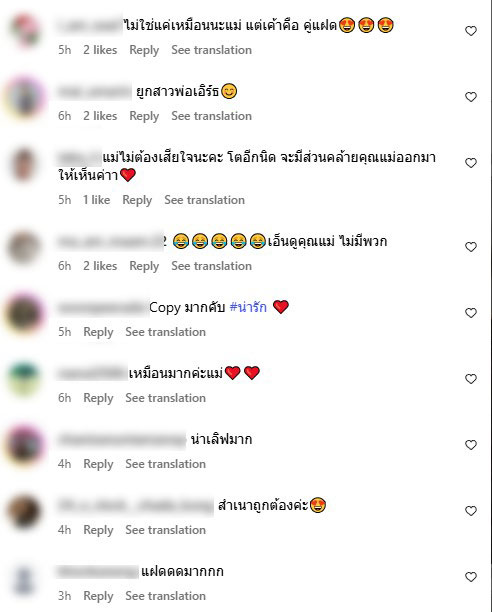Image resolution: width=492 pixels, height=612 pixels.
Task: See translation of สำเนาถูกต้องค่ะ comment
Action: click(165, 530)
